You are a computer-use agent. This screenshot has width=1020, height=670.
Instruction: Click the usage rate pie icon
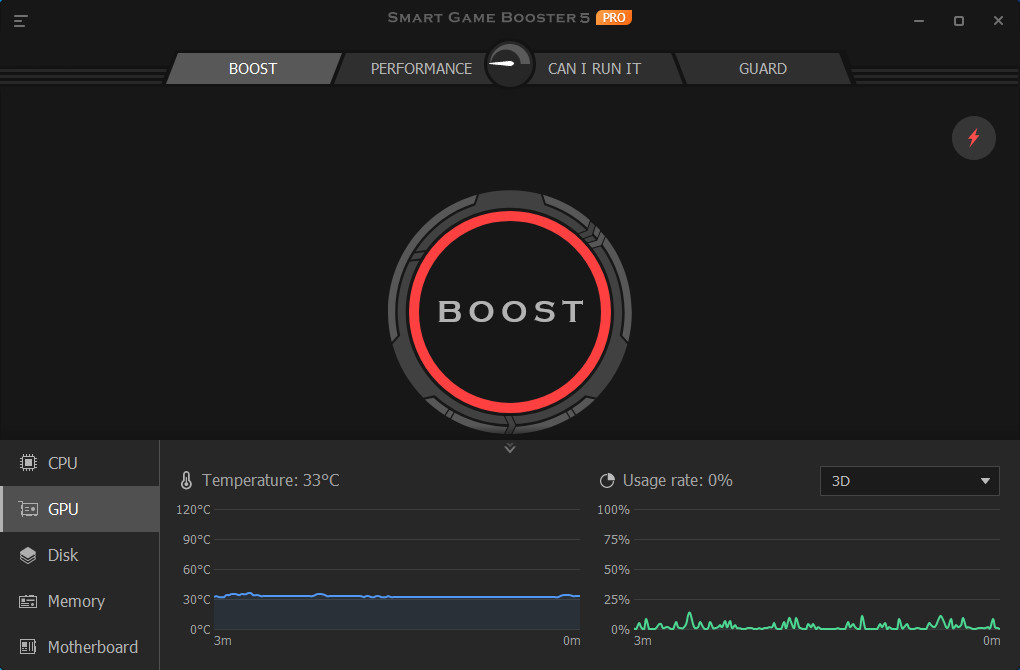[607, 480]
